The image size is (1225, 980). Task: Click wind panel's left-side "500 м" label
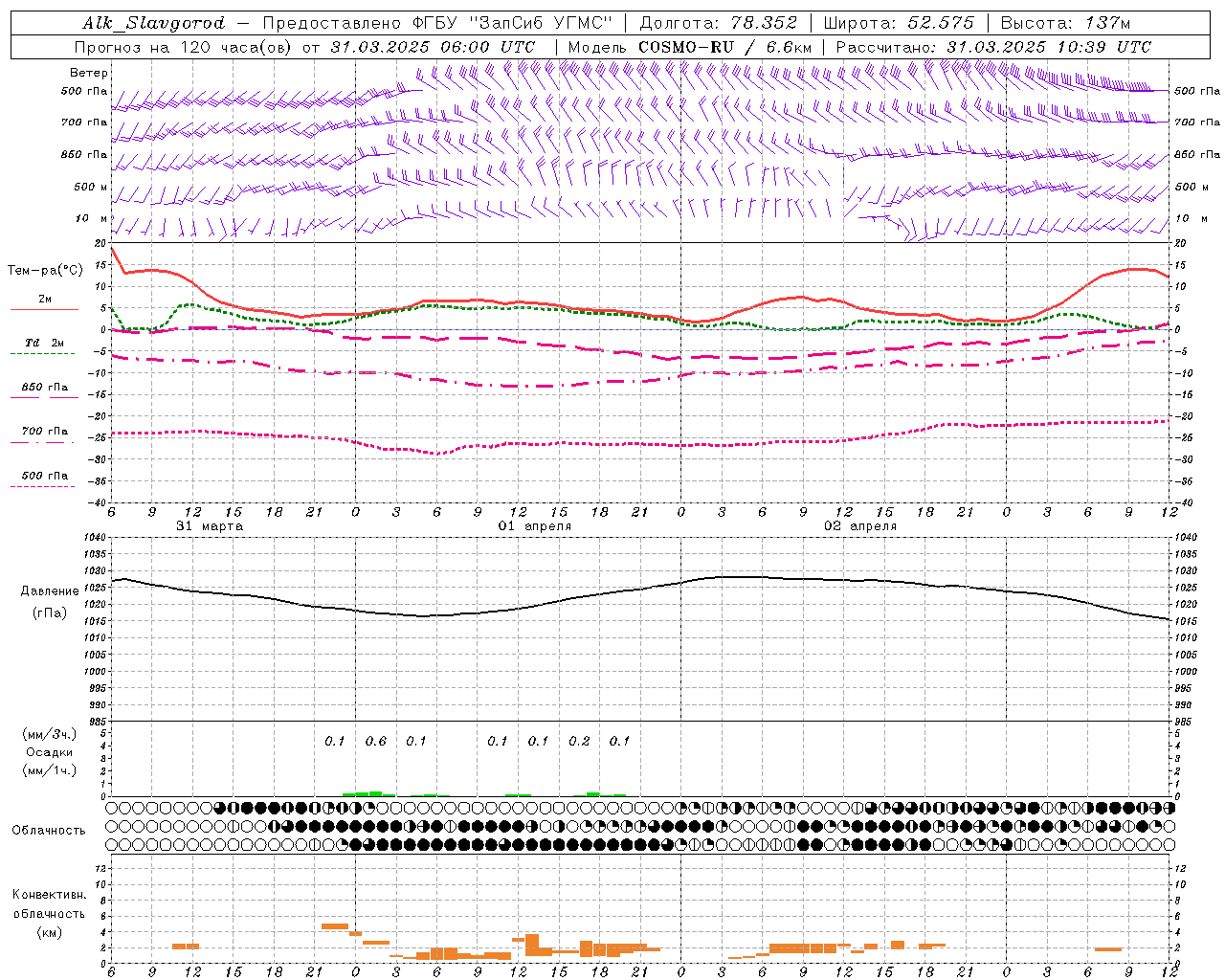(x=91, y=187)
